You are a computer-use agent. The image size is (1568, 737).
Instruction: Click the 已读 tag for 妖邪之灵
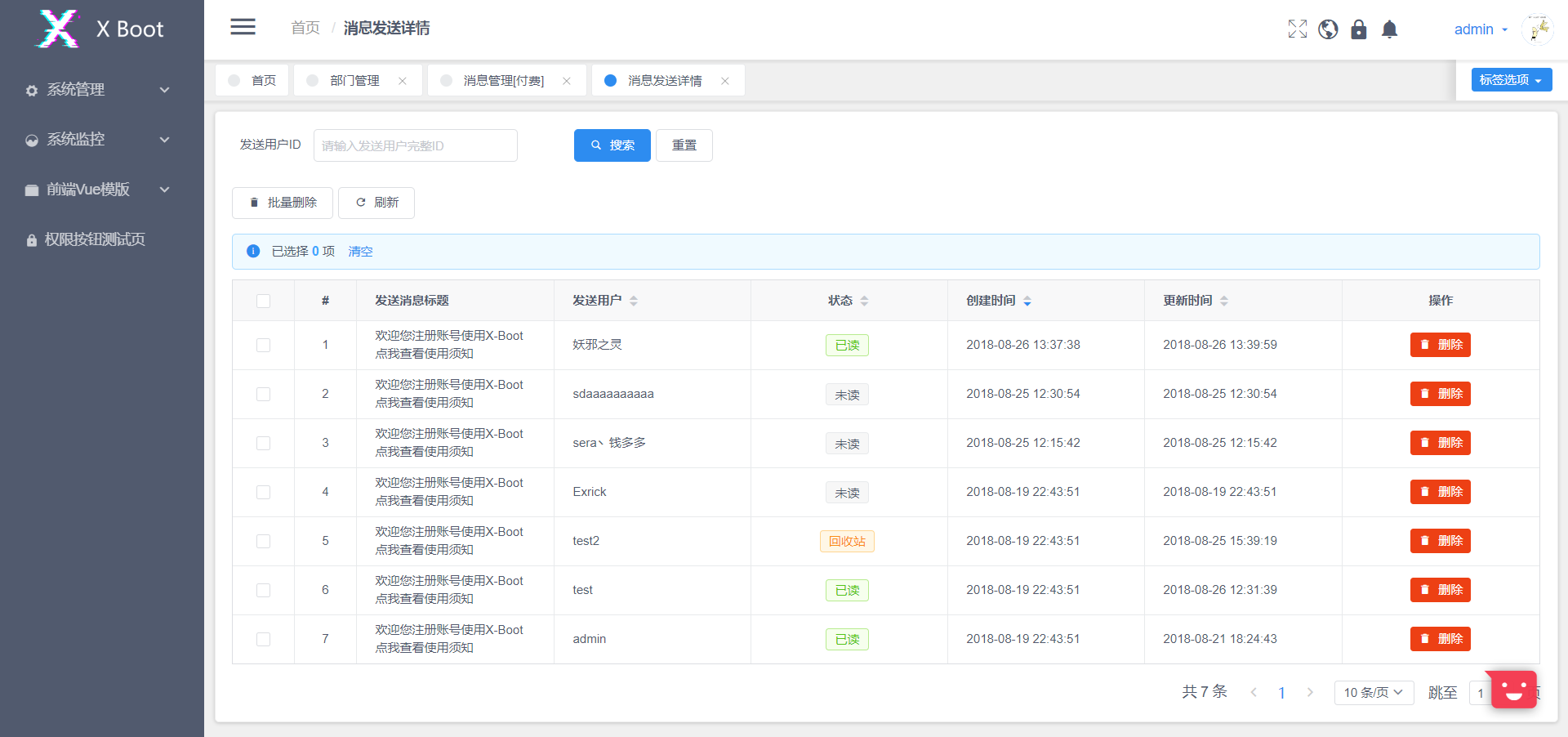tap(847, 345)
